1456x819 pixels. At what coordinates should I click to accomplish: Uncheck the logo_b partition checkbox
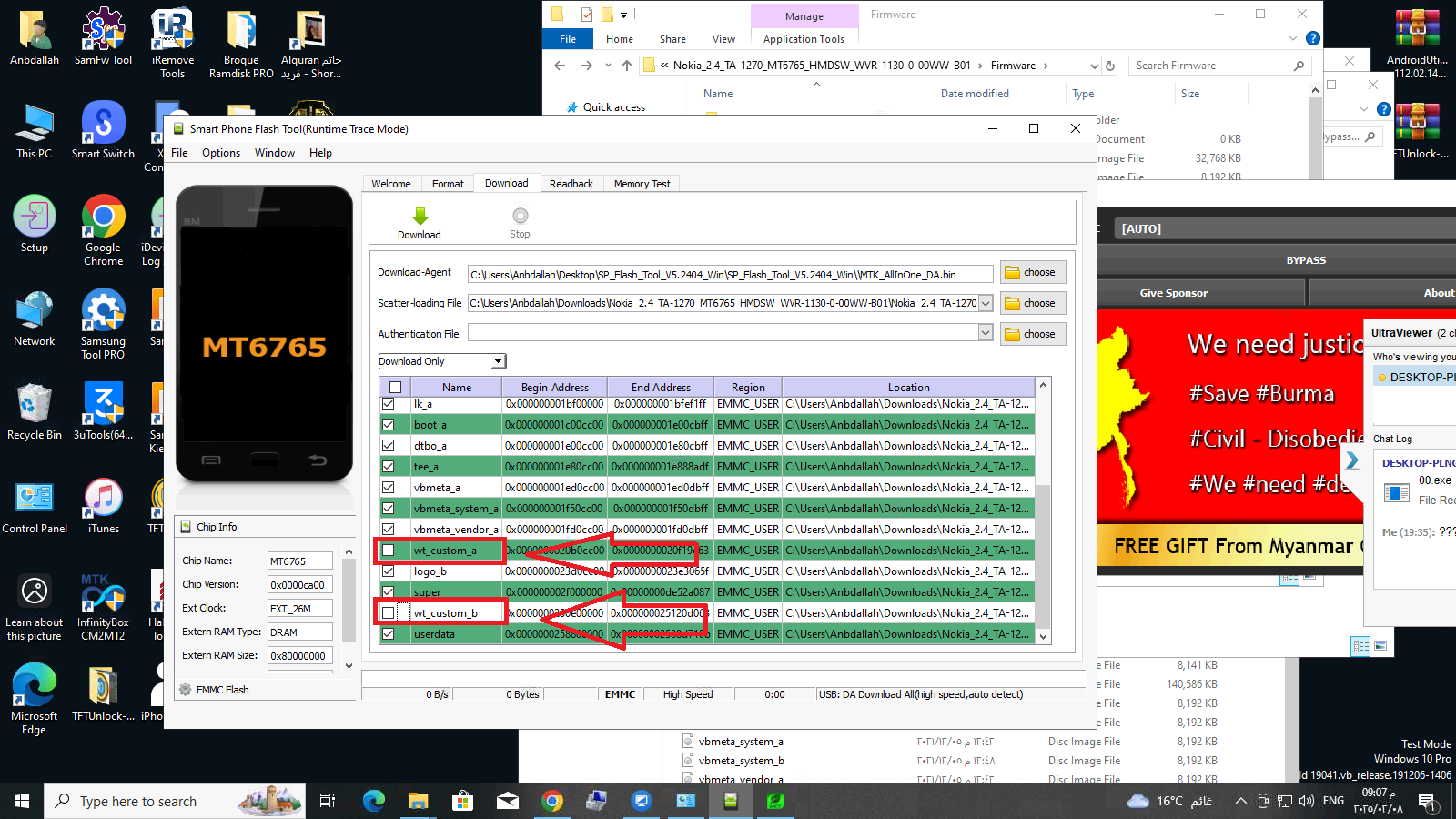coord(389,571)
